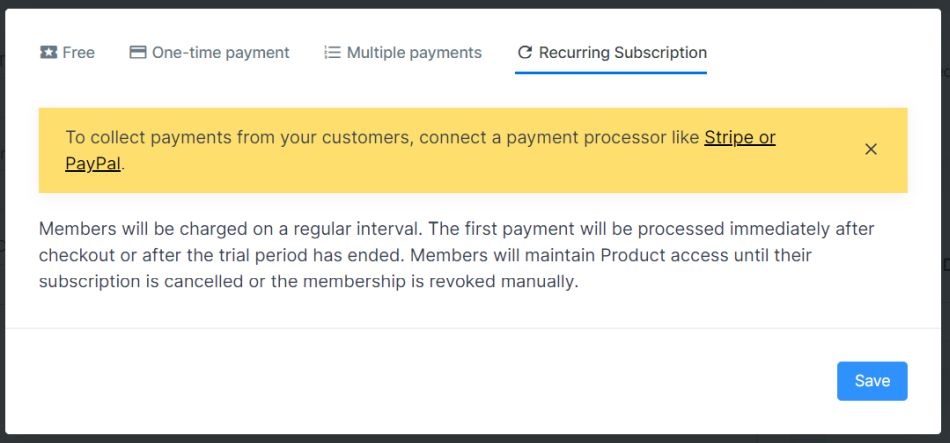Viewport: 950px width, 443px height.
Task: Select the Recurring Subscription tab label
Action: (623, 53)
